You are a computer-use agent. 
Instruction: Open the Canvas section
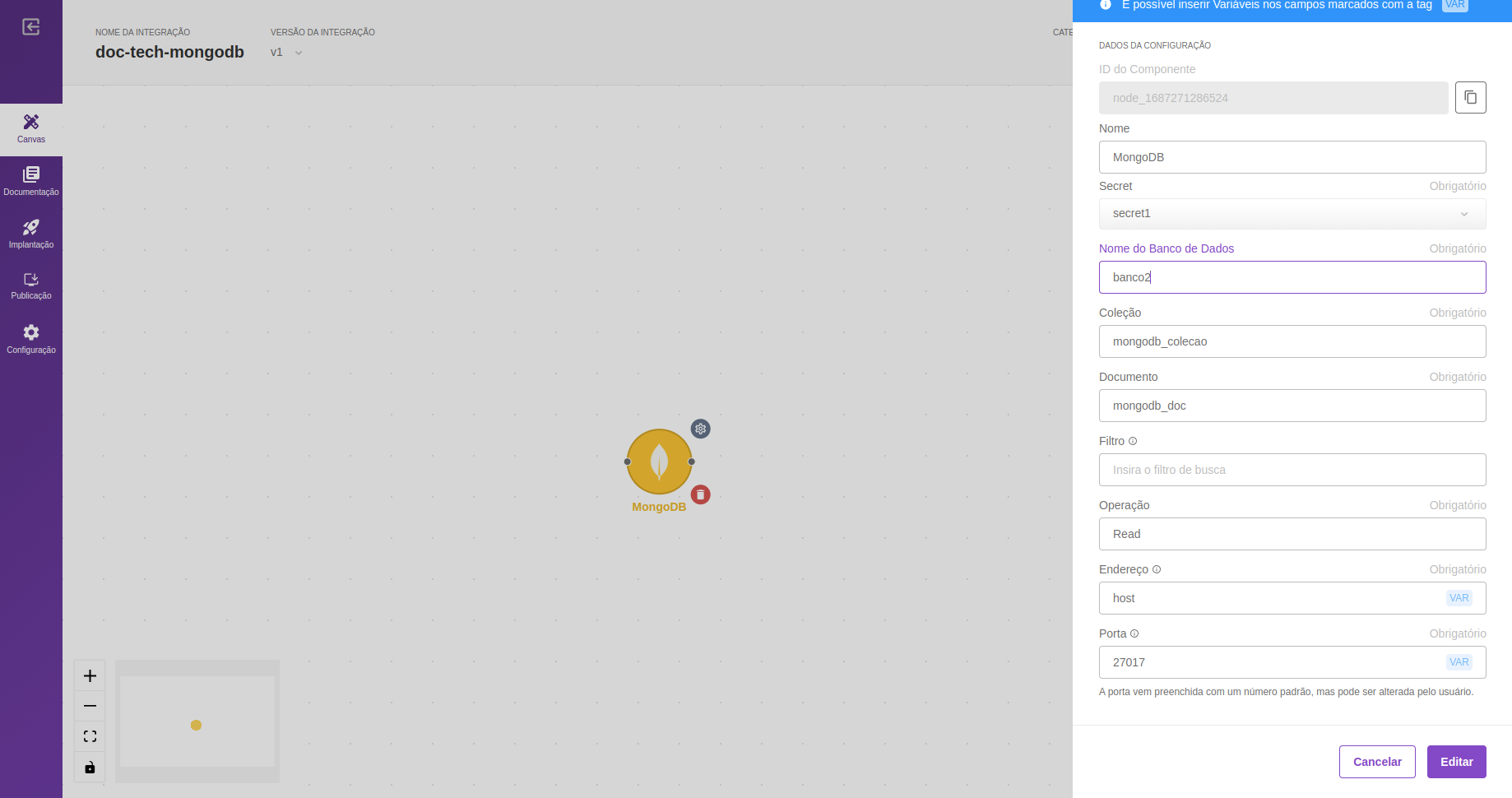tap(31, 129)
